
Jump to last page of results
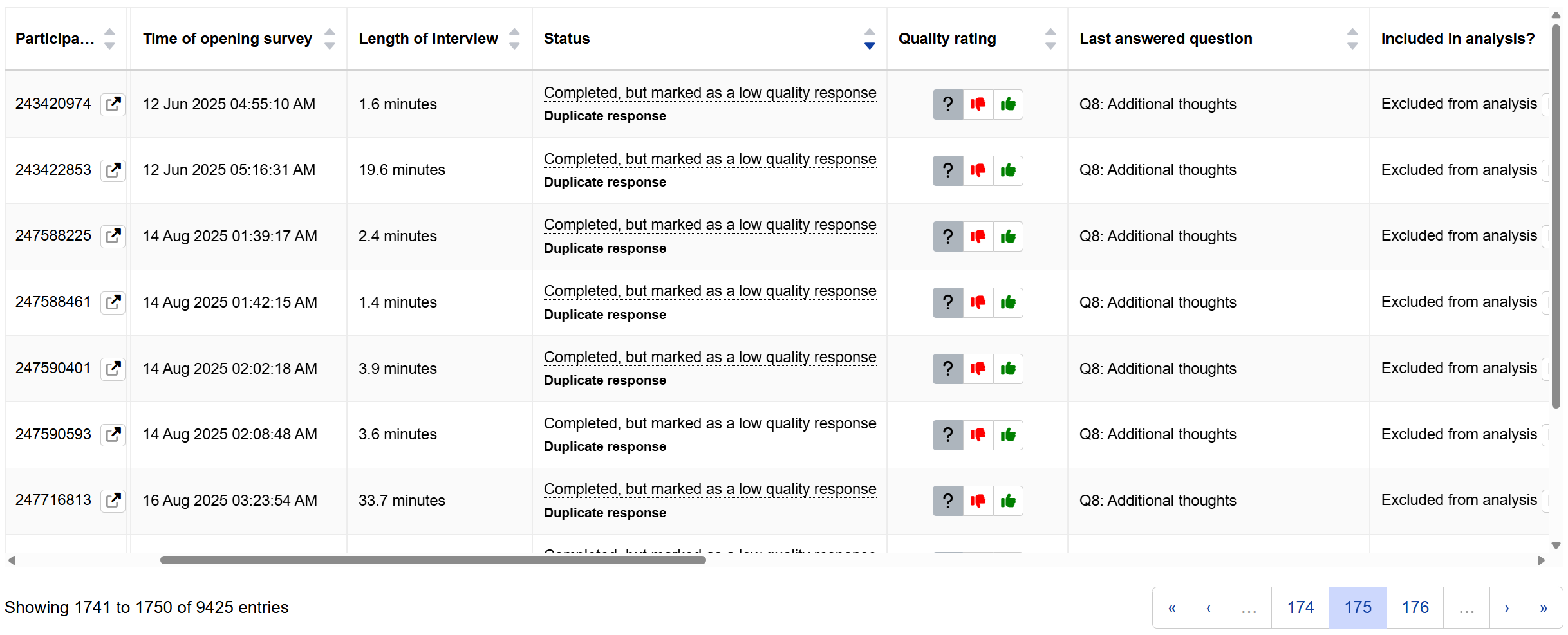pos(1544,607)
